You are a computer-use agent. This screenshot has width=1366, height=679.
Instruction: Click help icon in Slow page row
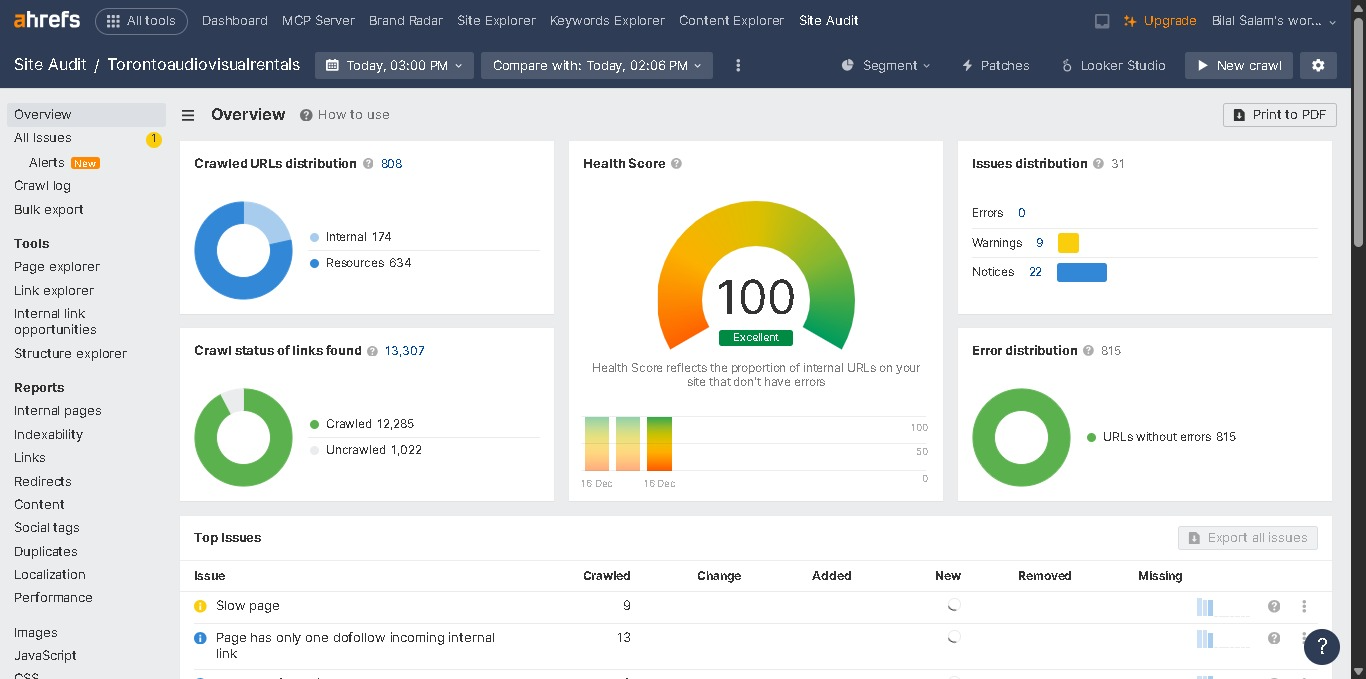coord(1274,606)
